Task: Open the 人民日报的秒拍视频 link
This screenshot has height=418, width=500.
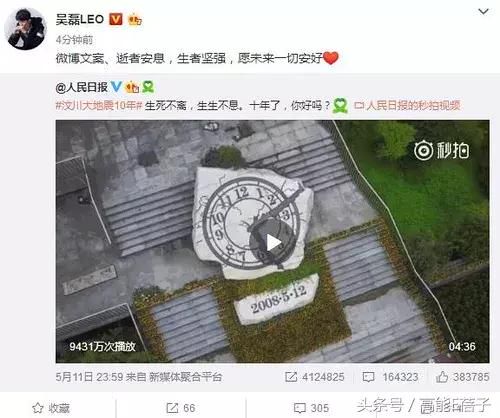Action: point(407,106)
